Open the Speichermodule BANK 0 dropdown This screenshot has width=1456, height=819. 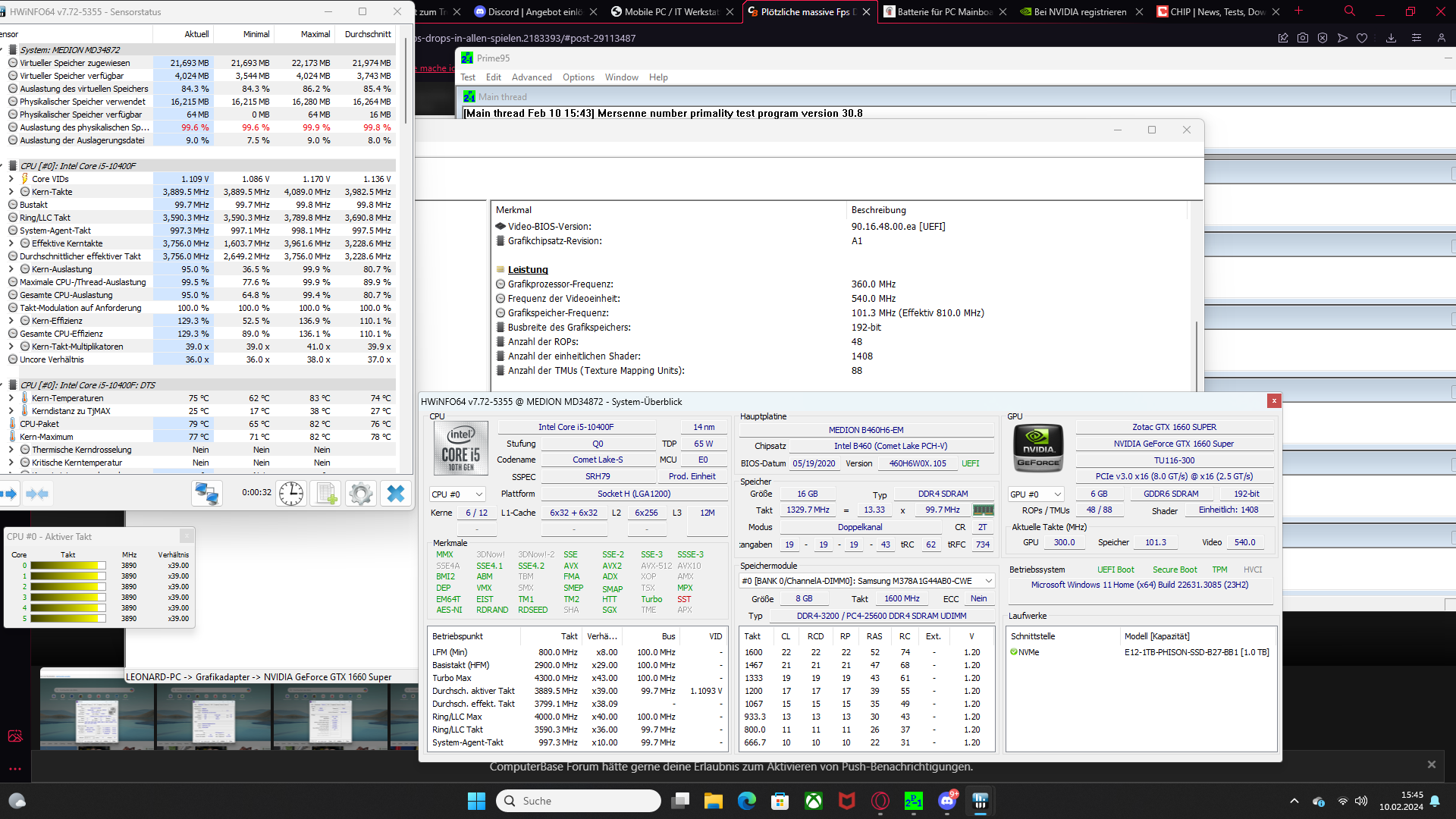(867, 581)
